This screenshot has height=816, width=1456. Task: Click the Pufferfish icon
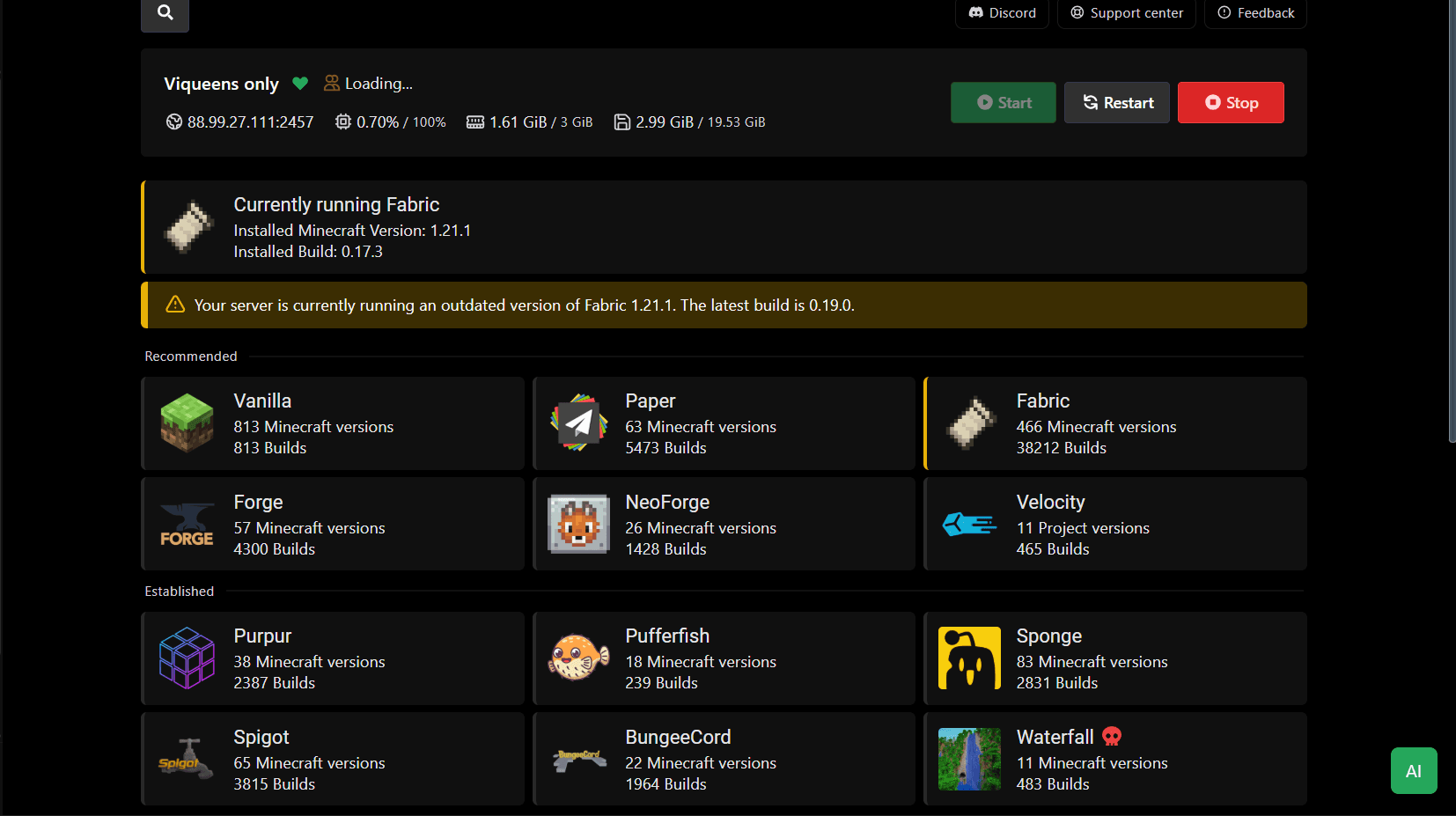coord(578,658)
